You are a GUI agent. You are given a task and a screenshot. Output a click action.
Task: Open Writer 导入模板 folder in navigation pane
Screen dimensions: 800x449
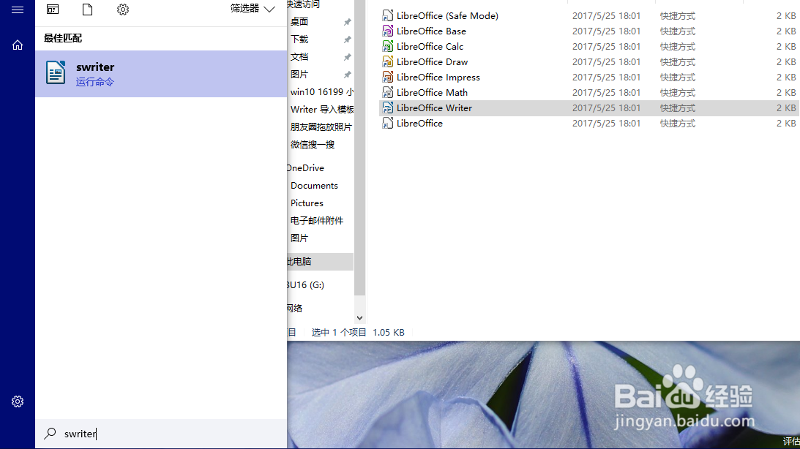coord(321,109)
